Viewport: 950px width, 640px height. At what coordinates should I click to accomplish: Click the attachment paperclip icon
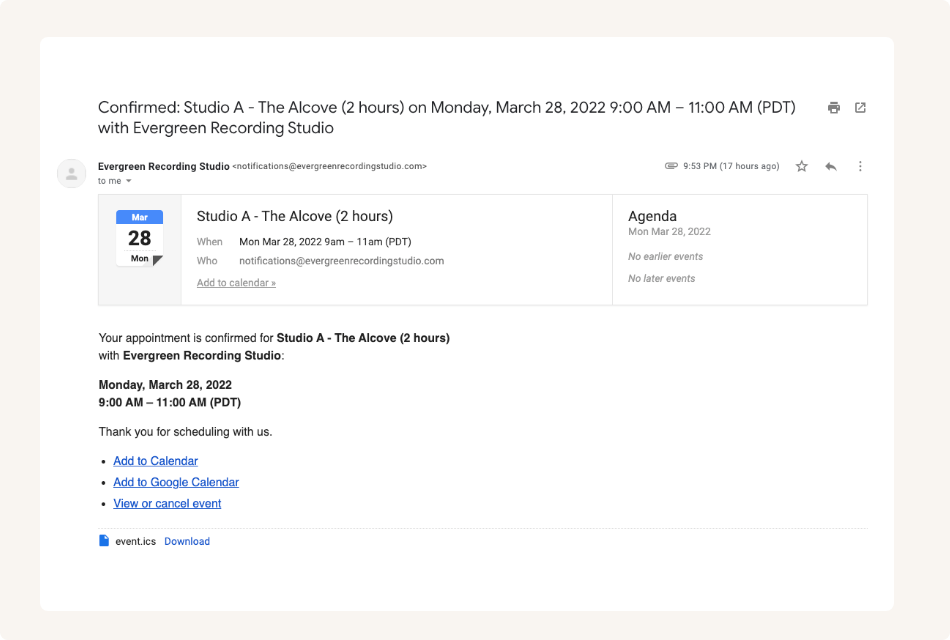pyautogui.click(x=671, y=166)
